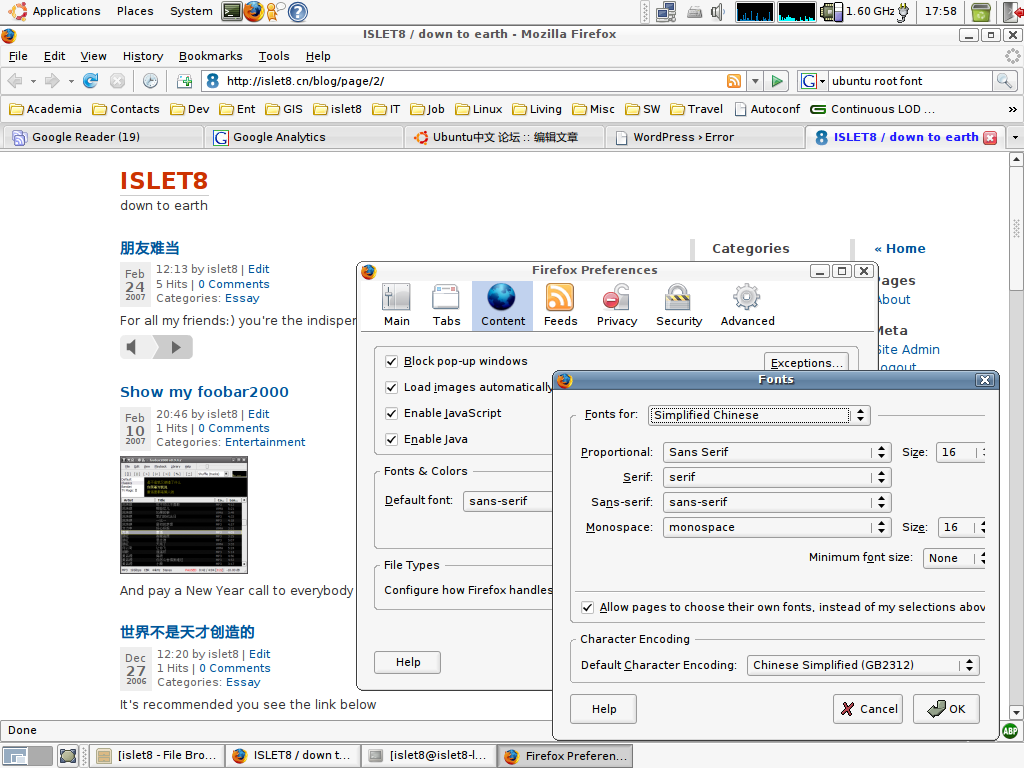
Task: Toggle Load images automatically checkbox
Action: pos(391,388)
